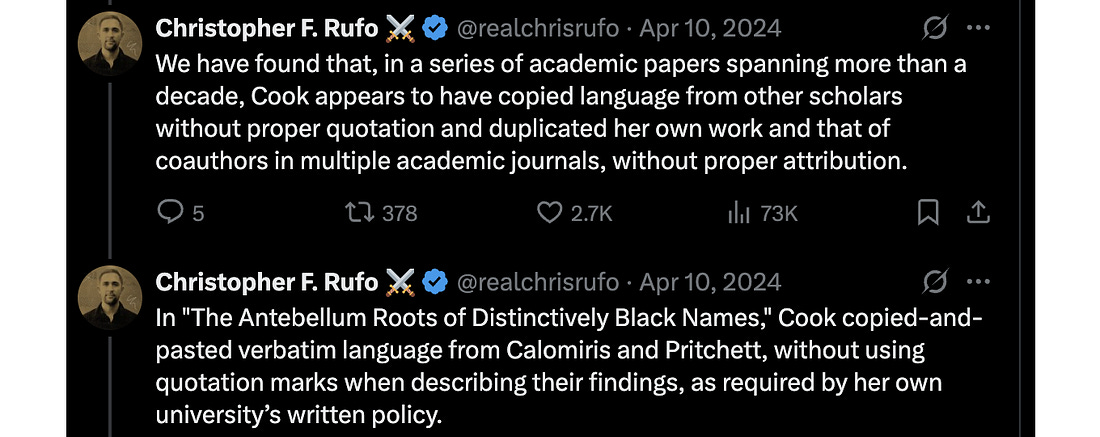Viewport: 1100px width, 437px height.
Task: Open Apr 10, 2024 timestamp on second tweet
Action: (x=710, y=283)
